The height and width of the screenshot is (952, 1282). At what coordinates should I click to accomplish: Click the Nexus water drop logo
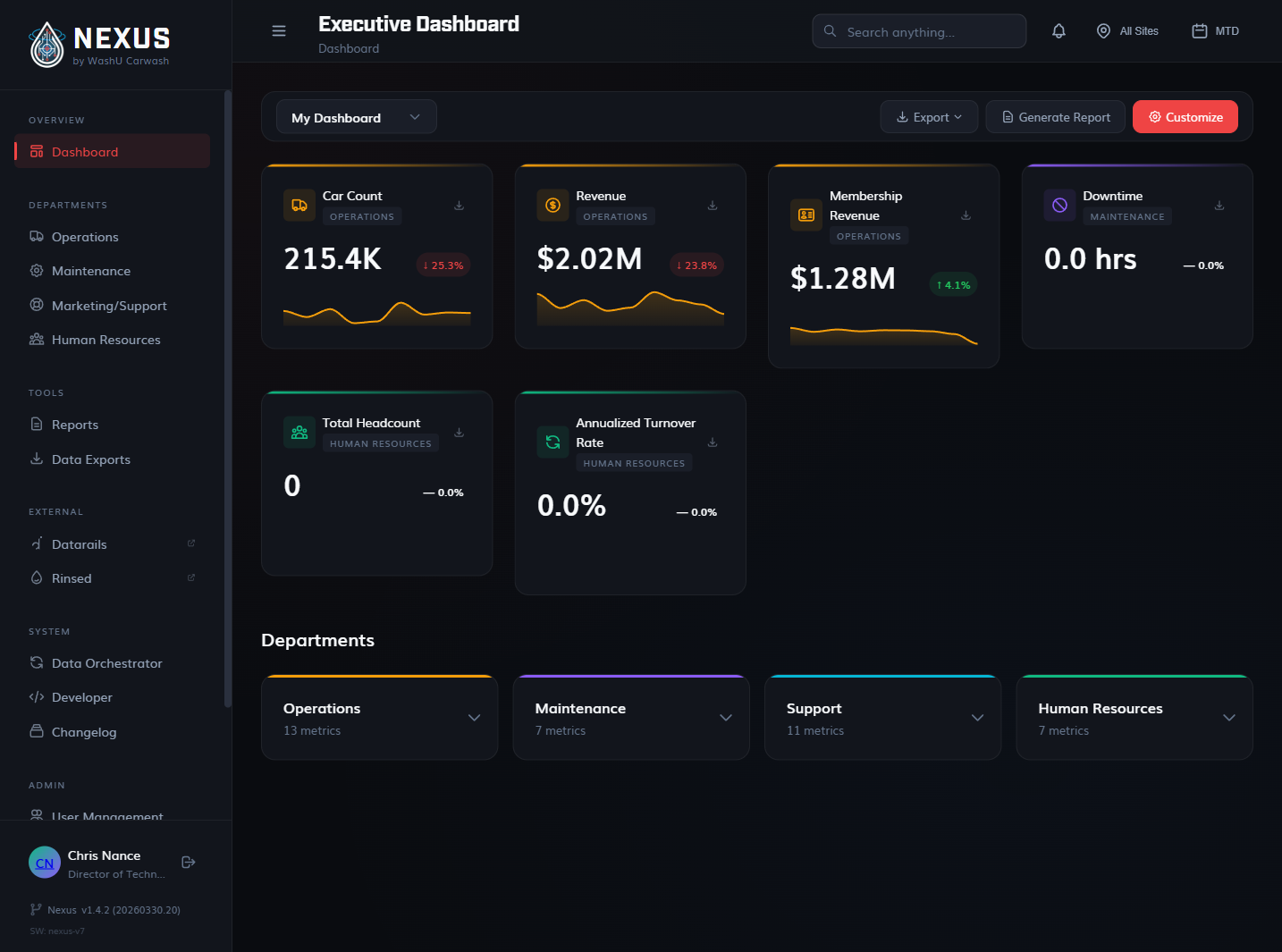pos(47,45)
